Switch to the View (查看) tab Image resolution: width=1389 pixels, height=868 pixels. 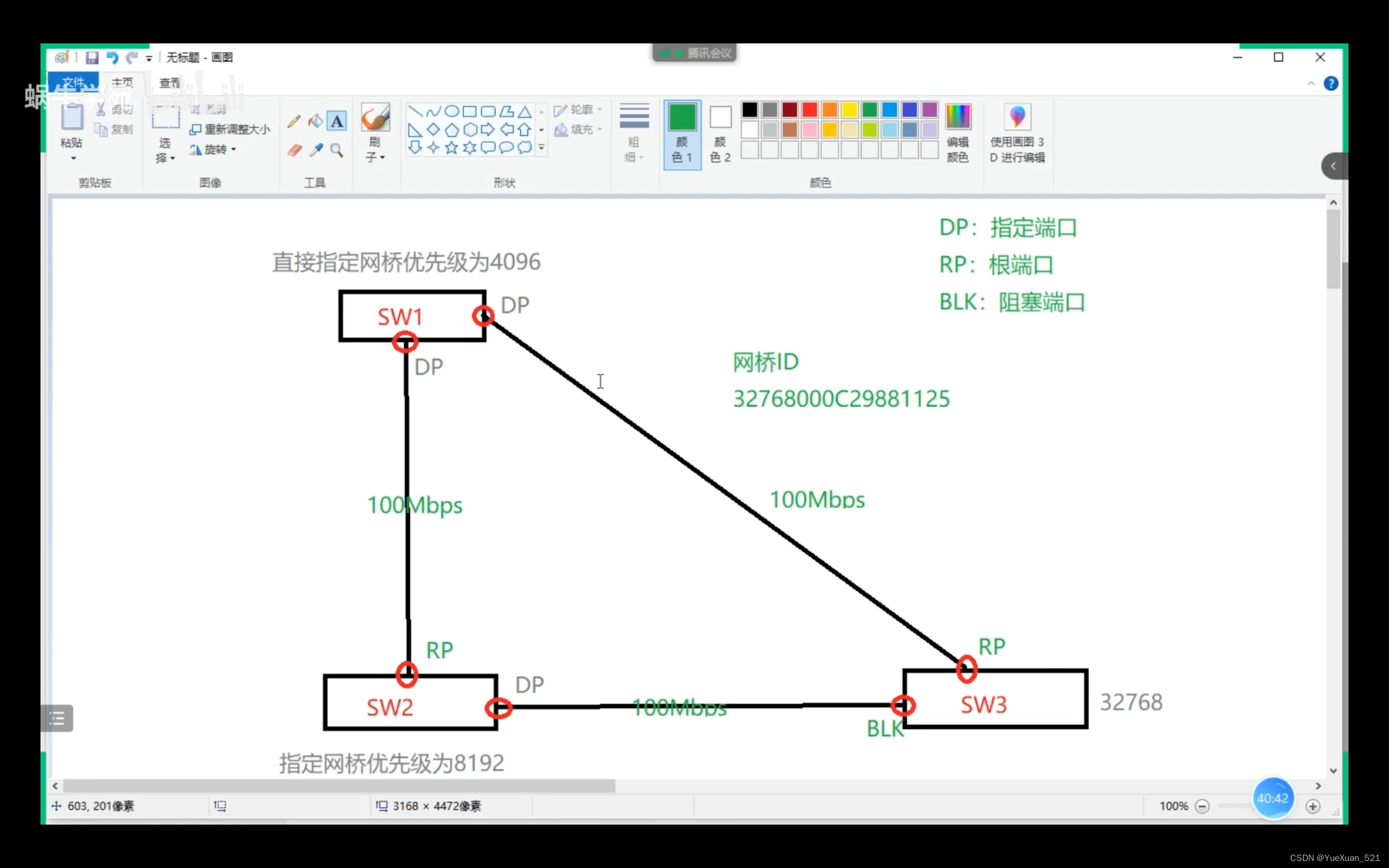(x=170, y=82)
